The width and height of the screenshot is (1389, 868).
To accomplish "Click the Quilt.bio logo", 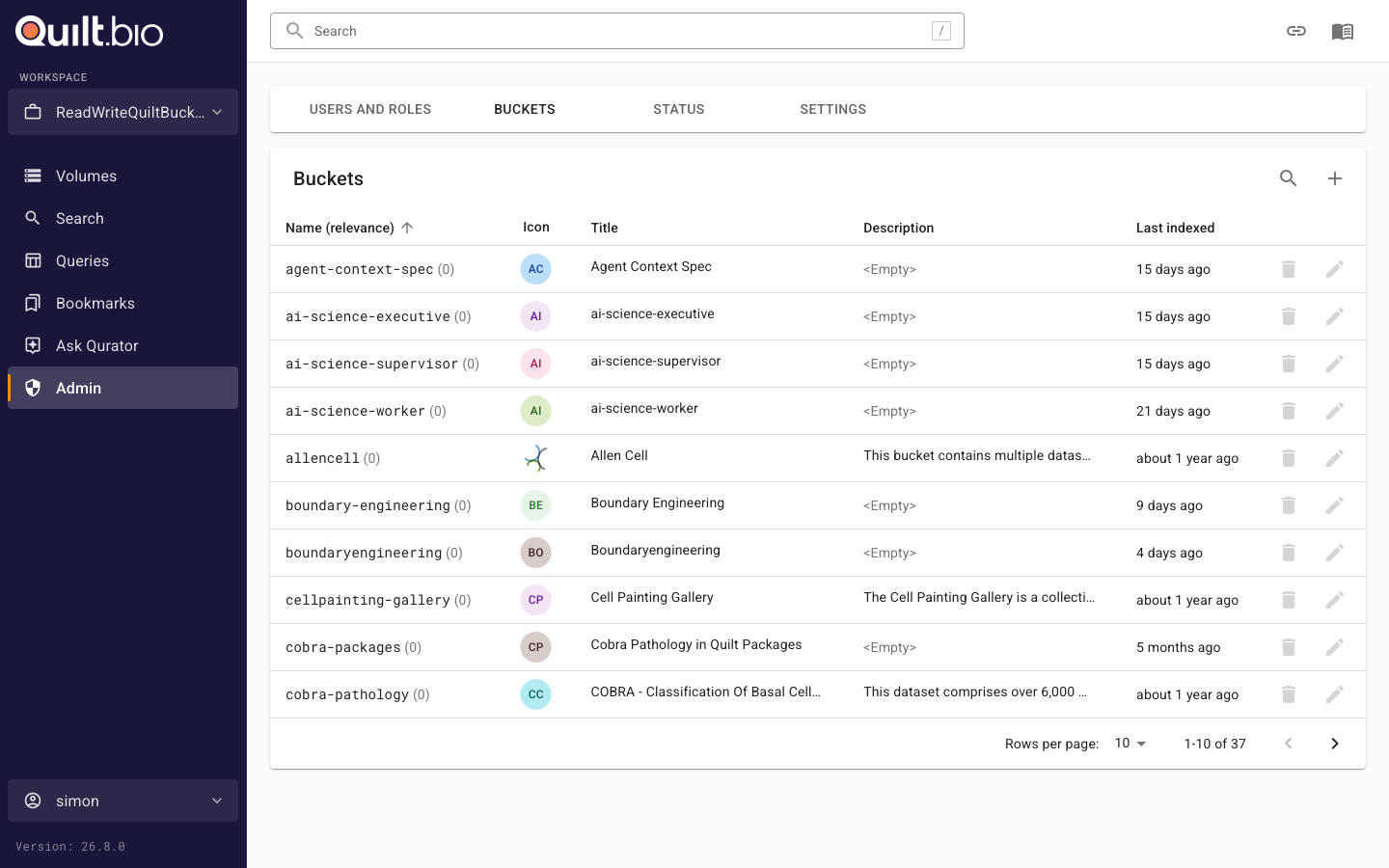I will pyautogui.click(x=90, y=31).
